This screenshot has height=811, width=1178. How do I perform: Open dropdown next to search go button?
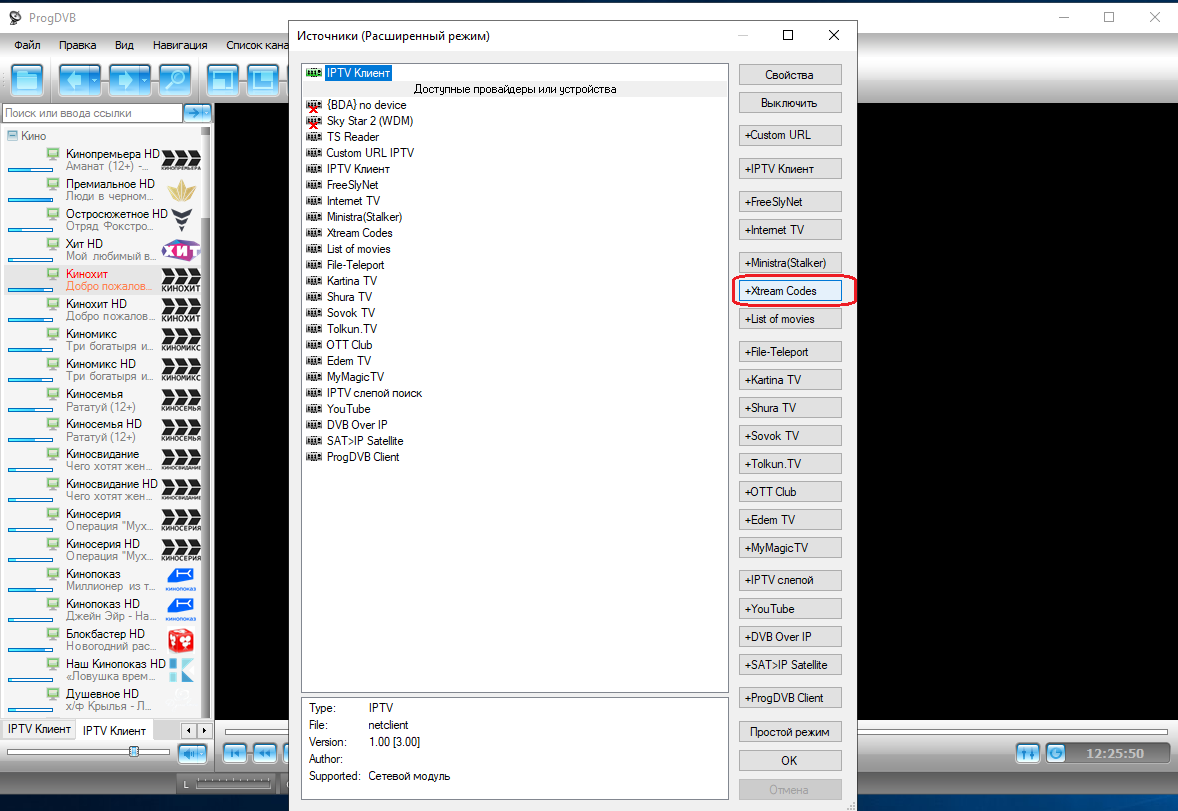207,113
